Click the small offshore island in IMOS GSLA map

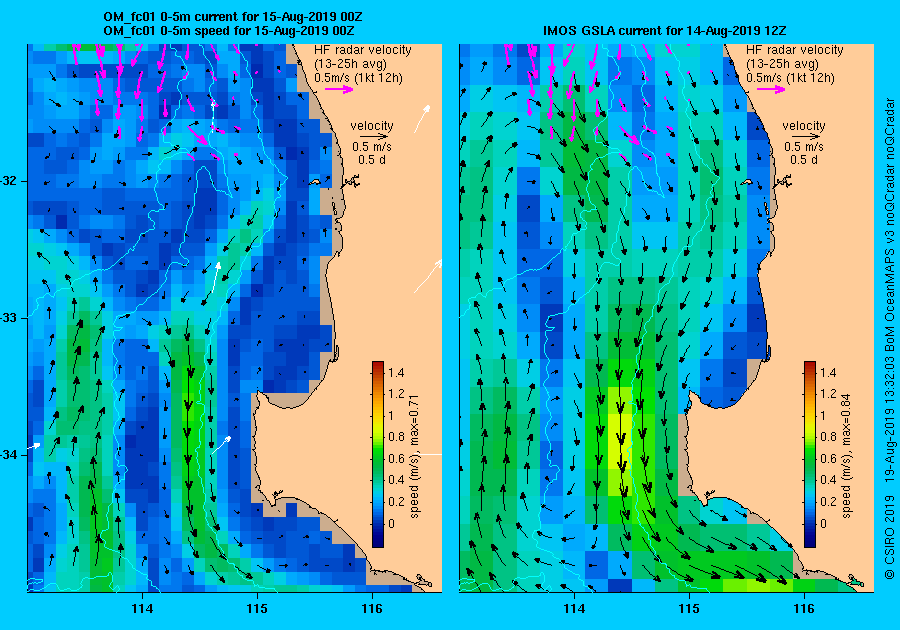point(746,182)
